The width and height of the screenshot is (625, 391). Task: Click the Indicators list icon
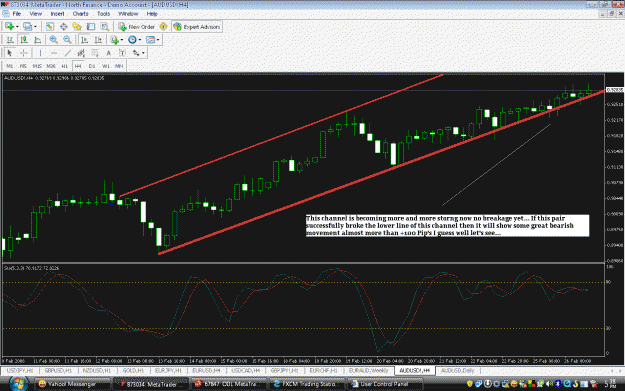click(x=114, y=40)
